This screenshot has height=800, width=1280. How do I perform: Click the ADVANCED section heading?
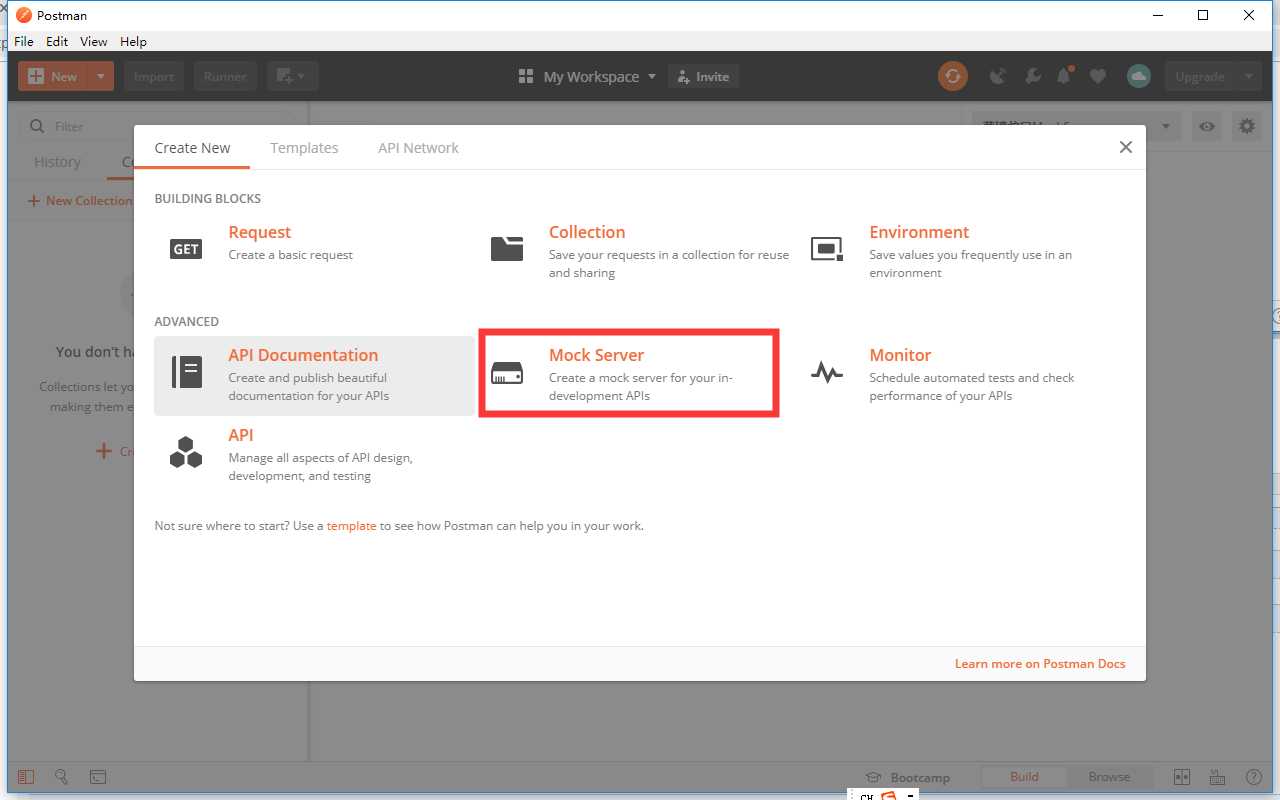(x=187, y=321)
